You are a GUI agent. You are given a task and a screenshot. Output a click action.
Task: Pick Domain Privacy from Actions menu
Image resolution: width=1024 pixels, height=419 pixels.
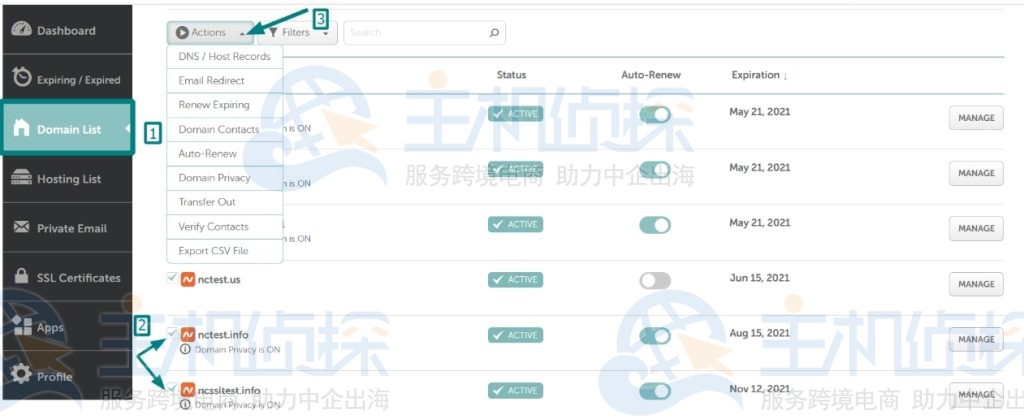click(x=225, y=178)
